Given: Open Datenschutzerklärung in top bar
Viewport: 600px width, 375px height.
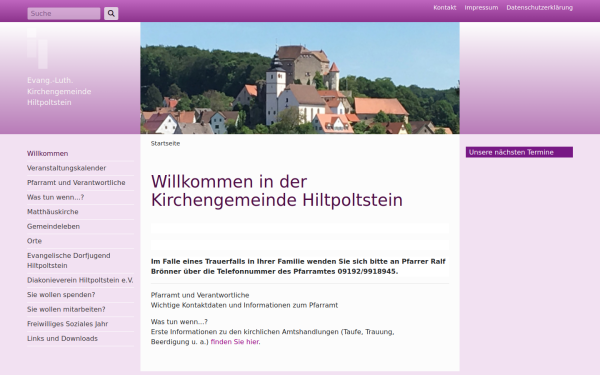Looking at the screenshot, I should tap(539, 8).
